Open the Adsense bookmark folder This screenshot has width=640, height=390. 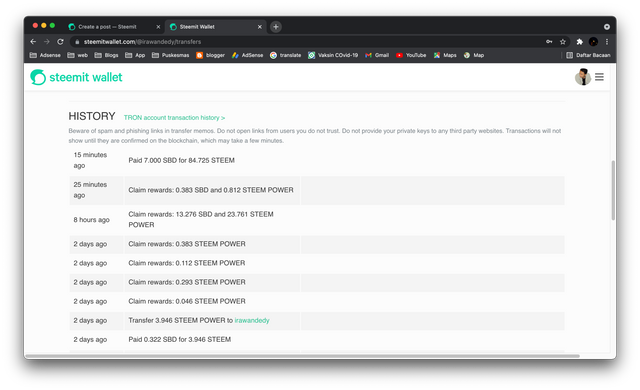[x=45, y=55]
